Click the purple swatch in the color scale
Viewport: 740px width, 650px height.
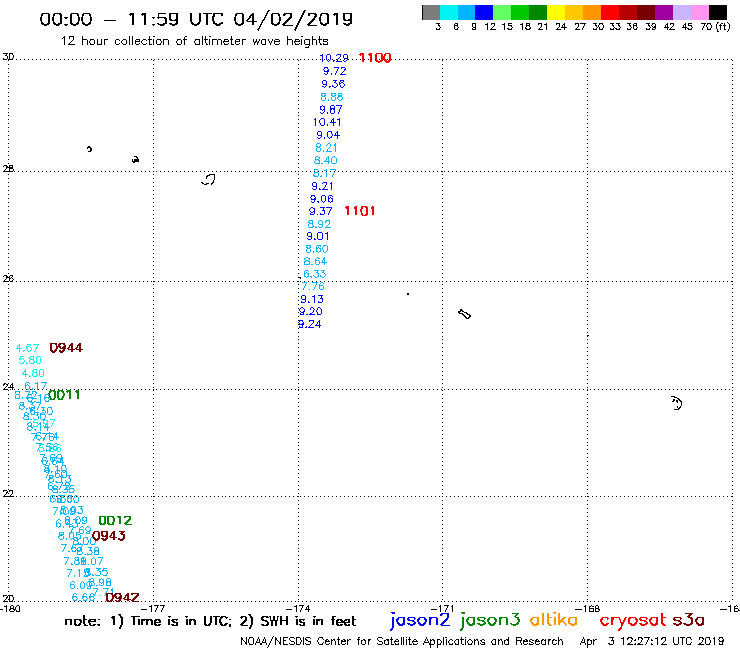pos(664,12)
